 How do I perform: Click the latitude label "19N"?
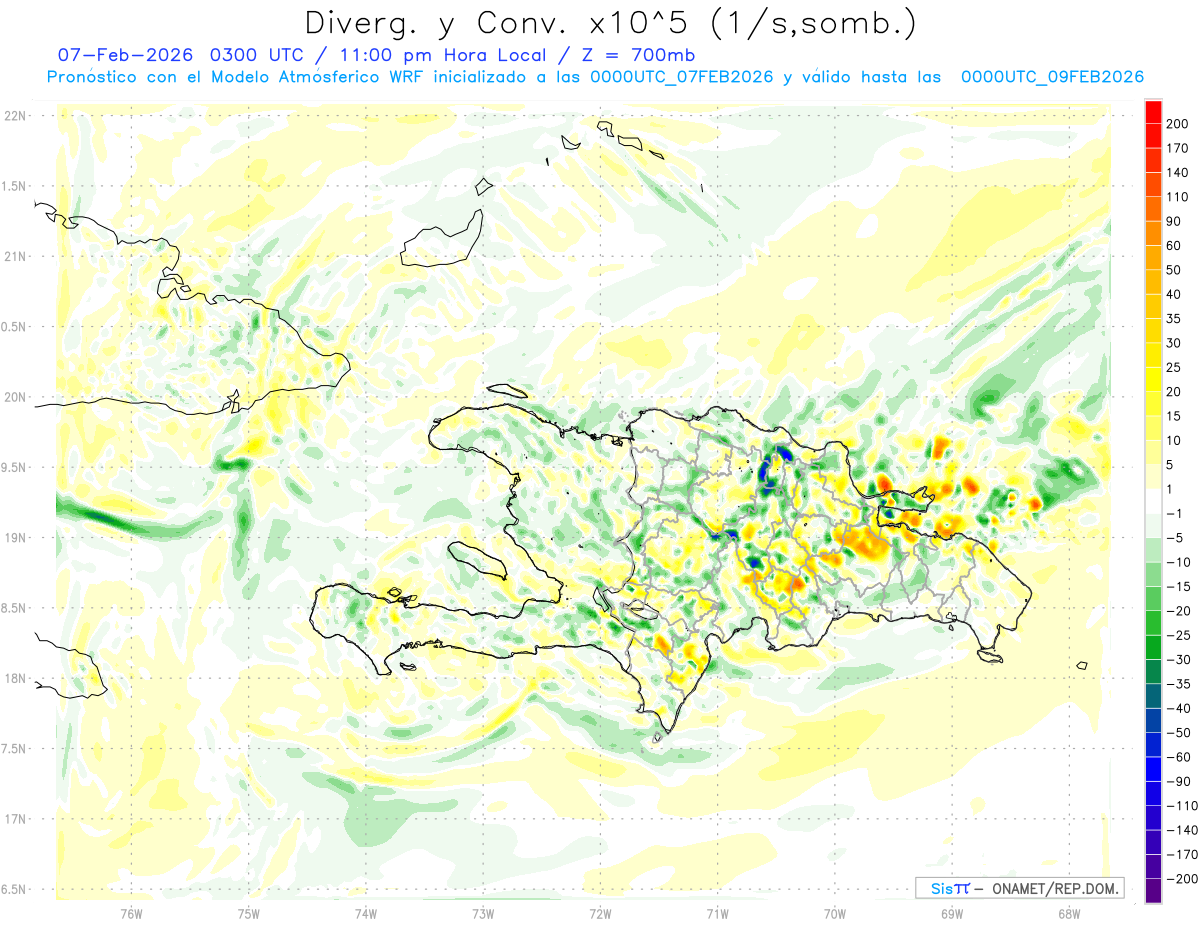pos(15,538)
